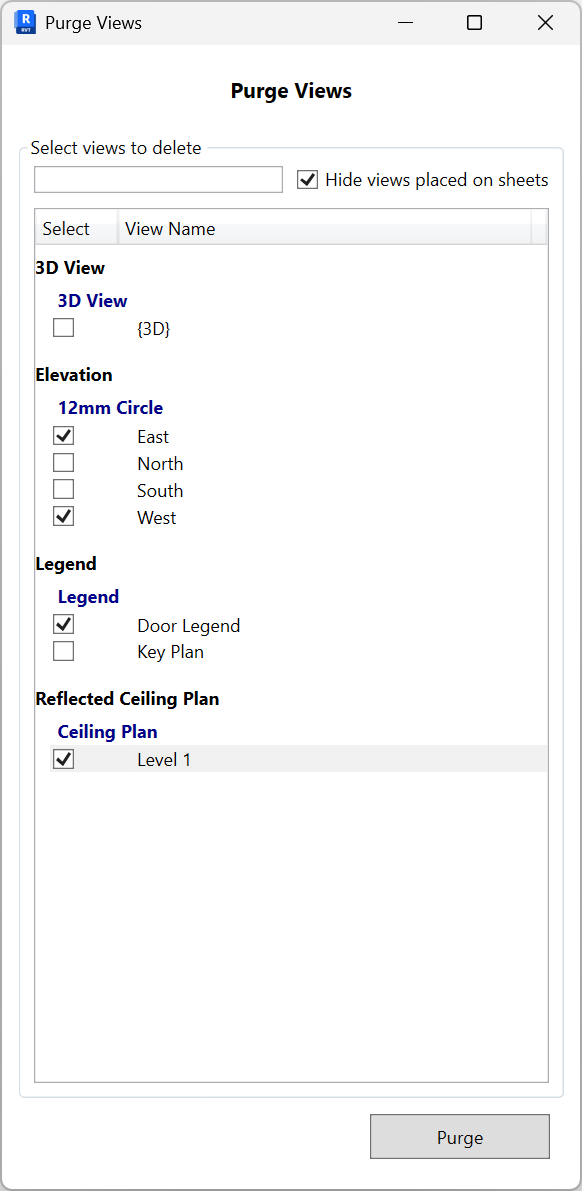This screenshot has width=582, height=1191.
Task: Uncheck Level 1 ceiling plan
Action: click(x=63, y=758)
